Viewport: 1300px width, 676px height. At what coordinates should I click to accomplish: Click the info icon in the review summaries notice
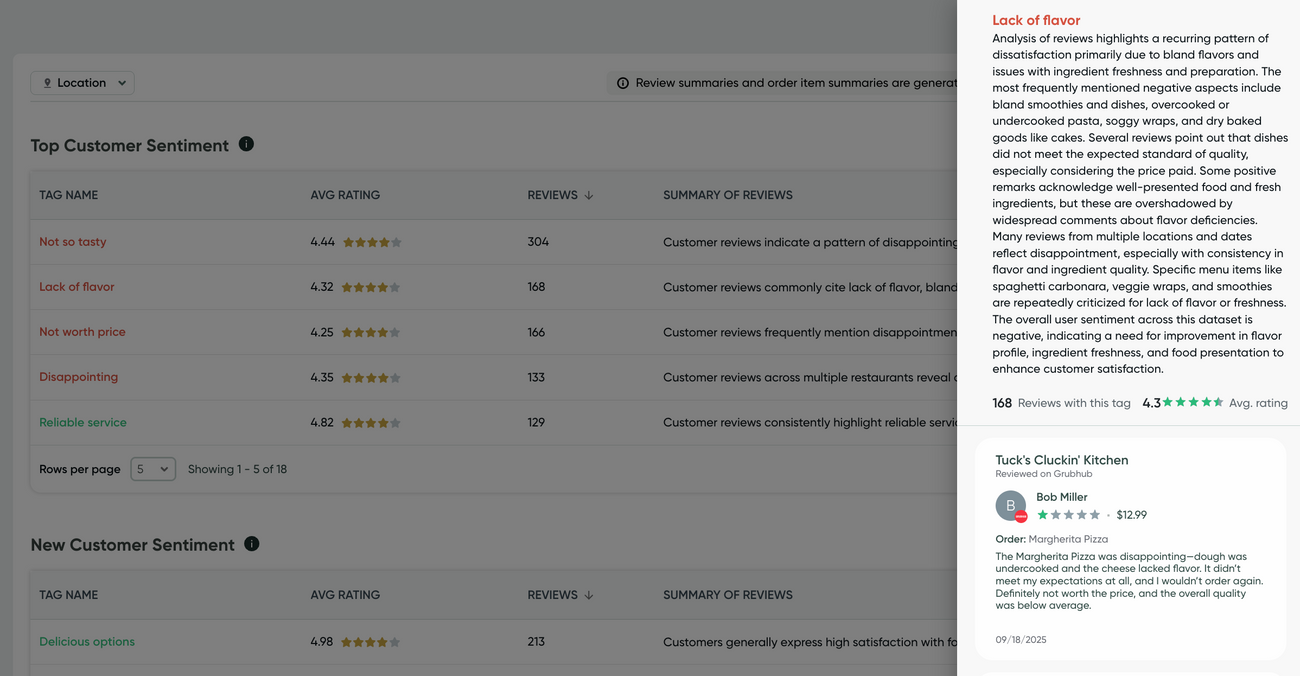click(x=623, y=83)
